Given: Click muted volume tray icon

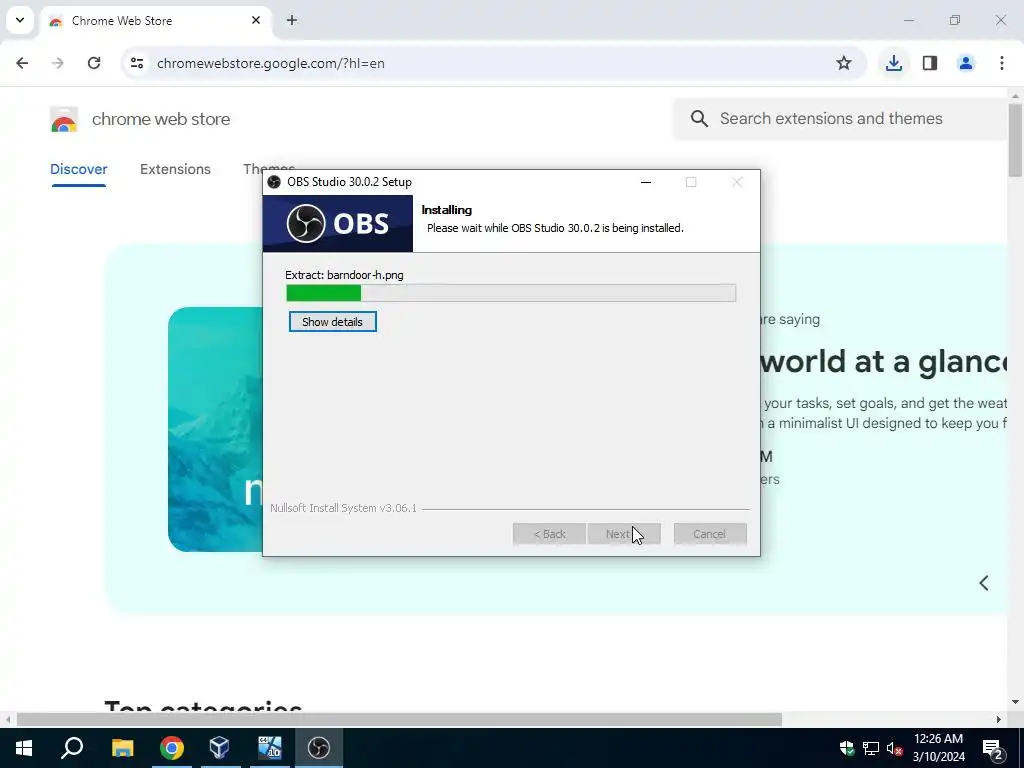Looking at the screenshot, I should [894, 748].
